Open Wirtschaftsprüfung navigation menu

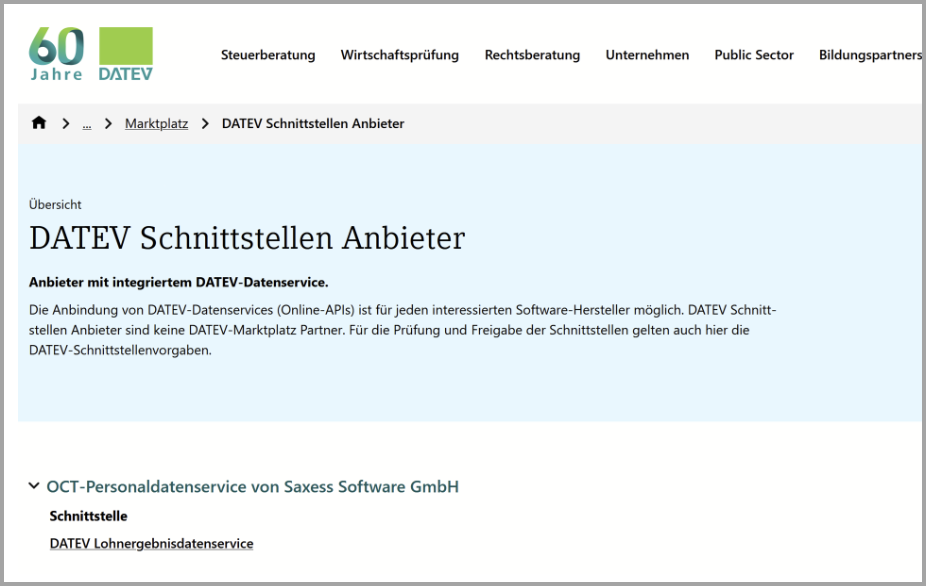point(400,55)
